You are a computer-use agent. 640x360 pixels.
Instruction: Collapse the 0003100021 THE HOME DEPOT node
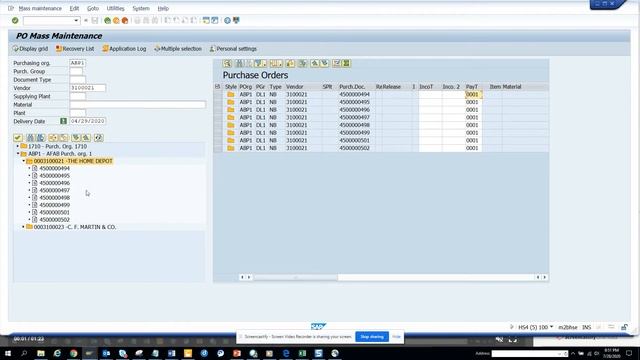23,161
